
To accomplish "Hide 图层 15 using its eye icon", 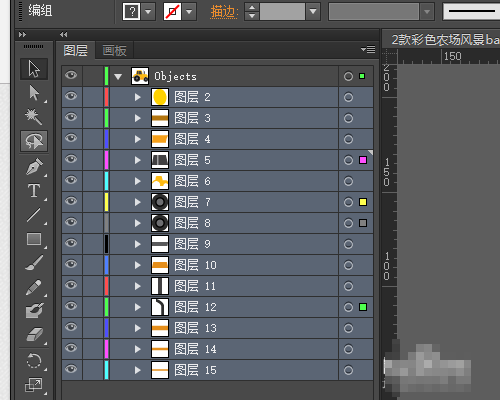I will tap(71, 369).
